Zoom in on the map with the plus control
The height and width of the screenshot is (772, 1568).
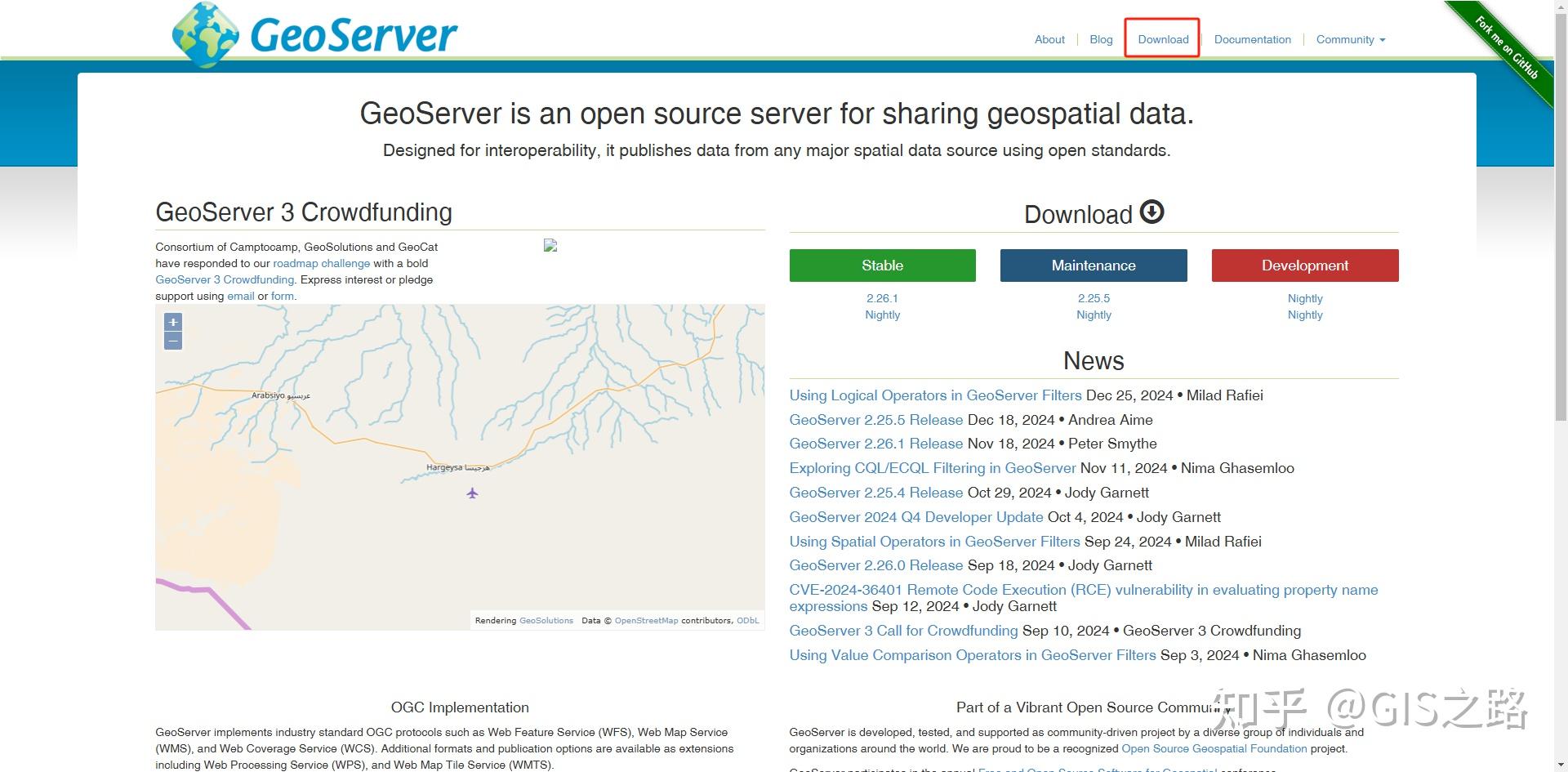(172, 322)
